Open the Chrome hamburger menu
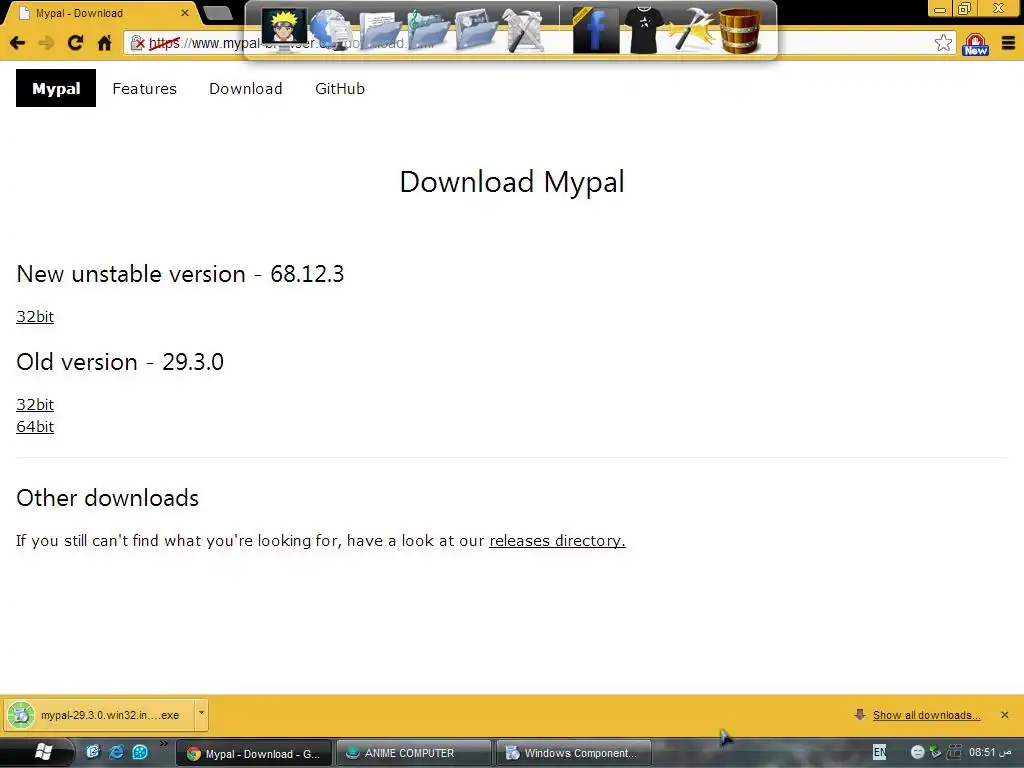This screenshot has height=768, width=1024. click(1008, 43)
